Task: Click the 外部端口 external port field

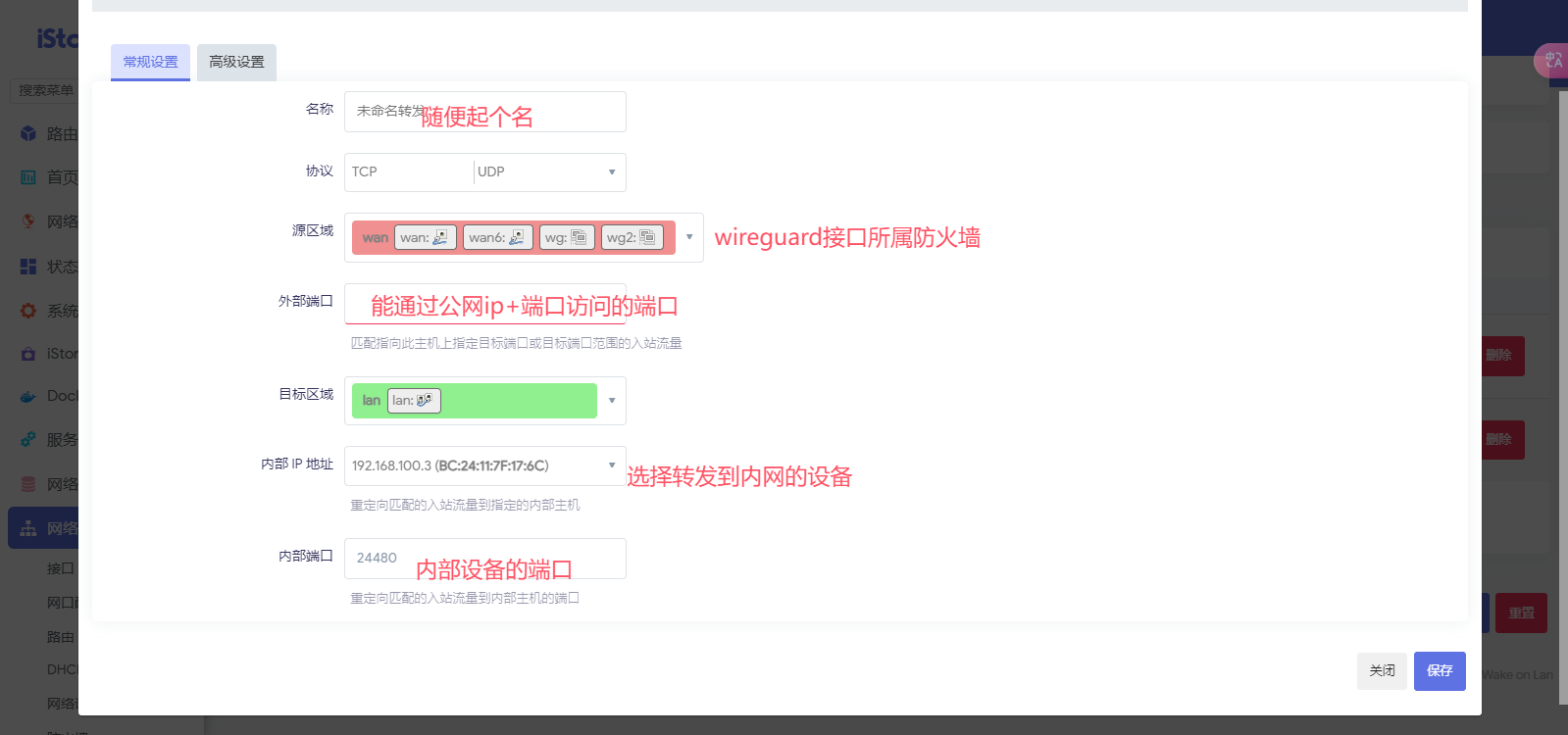Action: 484,304
